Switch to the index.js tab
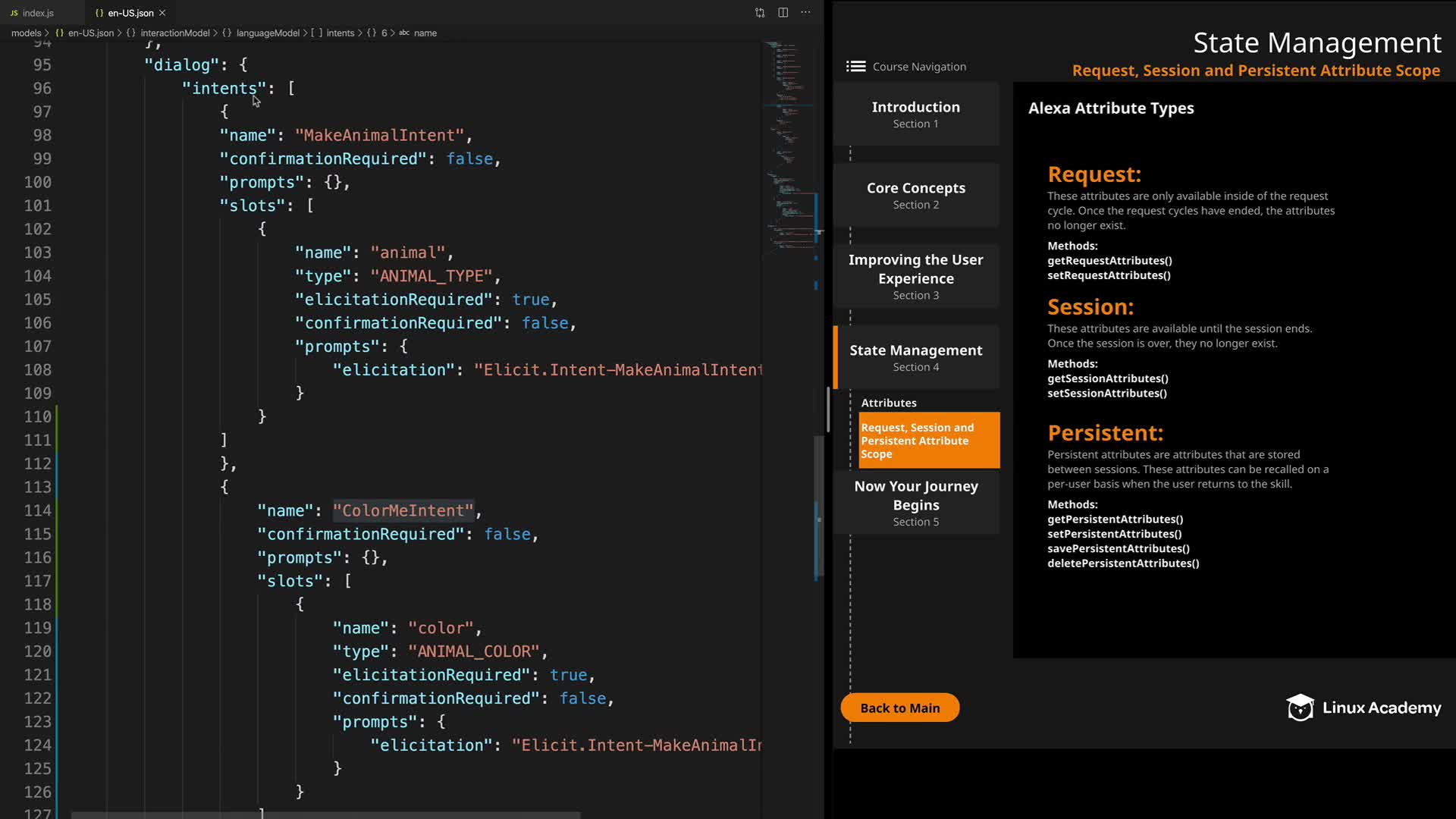The height and width of the screenshot is (819, 1456). (x=38, y=13)
